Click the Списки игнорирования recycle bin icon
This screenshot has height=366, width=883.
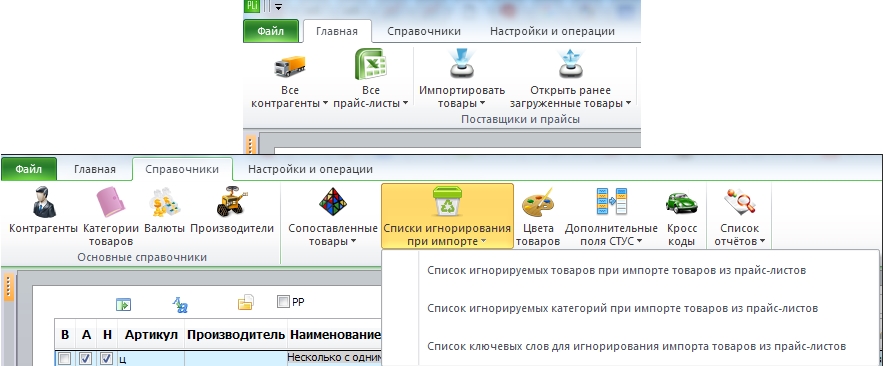click(447, 202)
